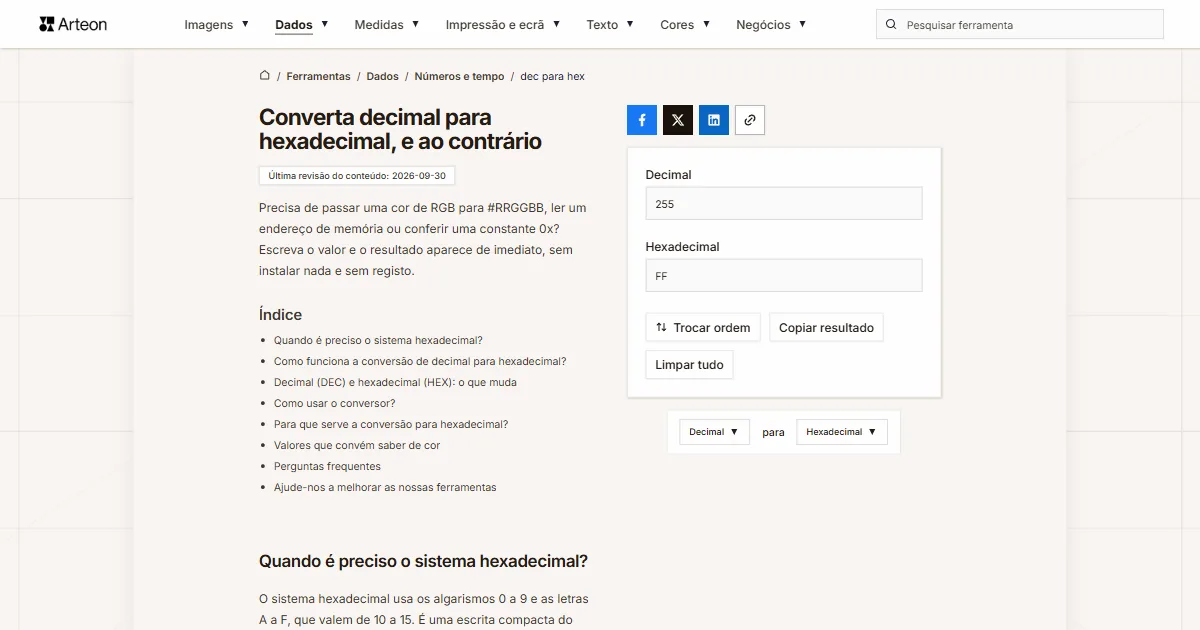Focus the Decimal input showing 255

pyautogui.click(x=784, y=204)
